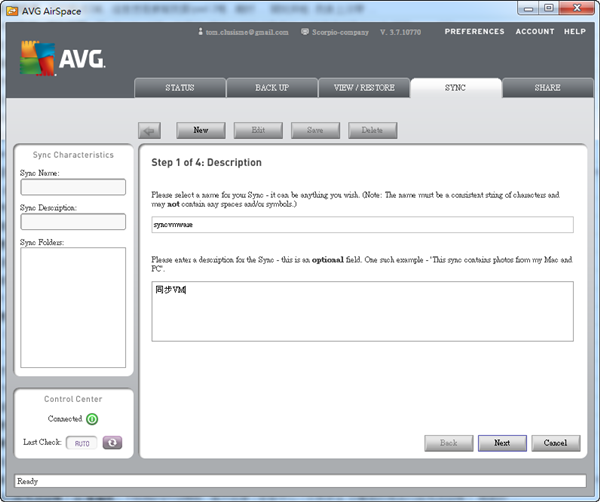Click the user account email icon
The height and width of the screenshot is (502, 600).
point(201,31)
